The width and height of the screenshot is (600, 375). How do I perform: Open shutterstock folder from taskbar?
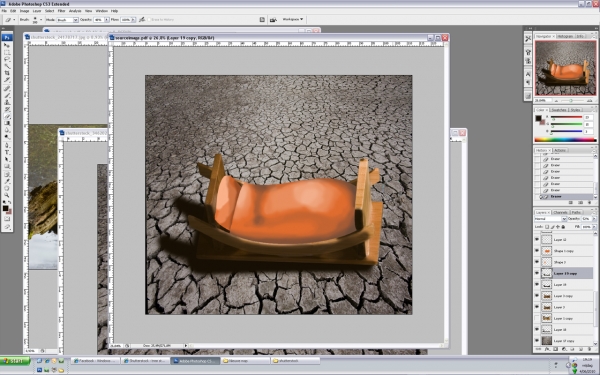click(295, 361)
